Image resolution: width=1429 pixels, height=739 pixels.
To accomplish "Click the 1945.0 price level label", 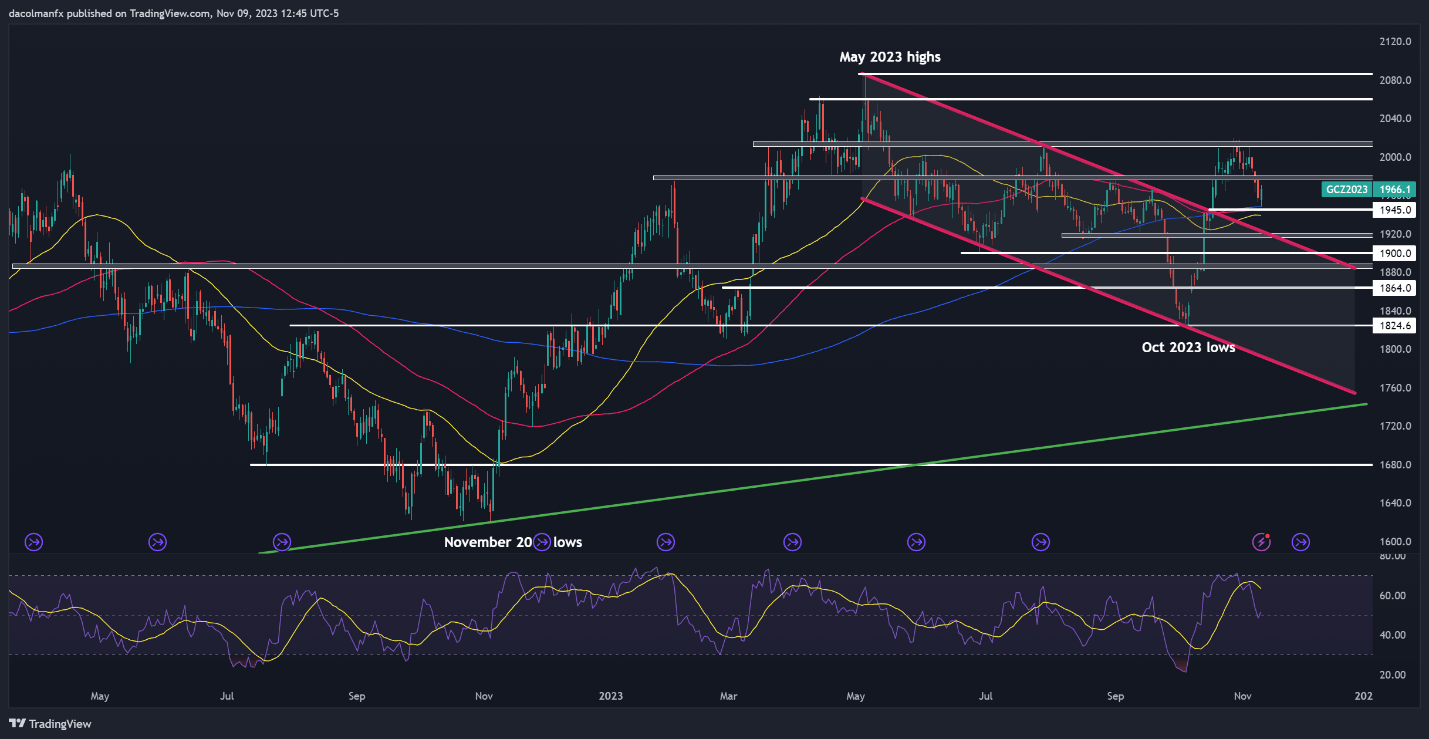I will click(x=1394, y=210).
